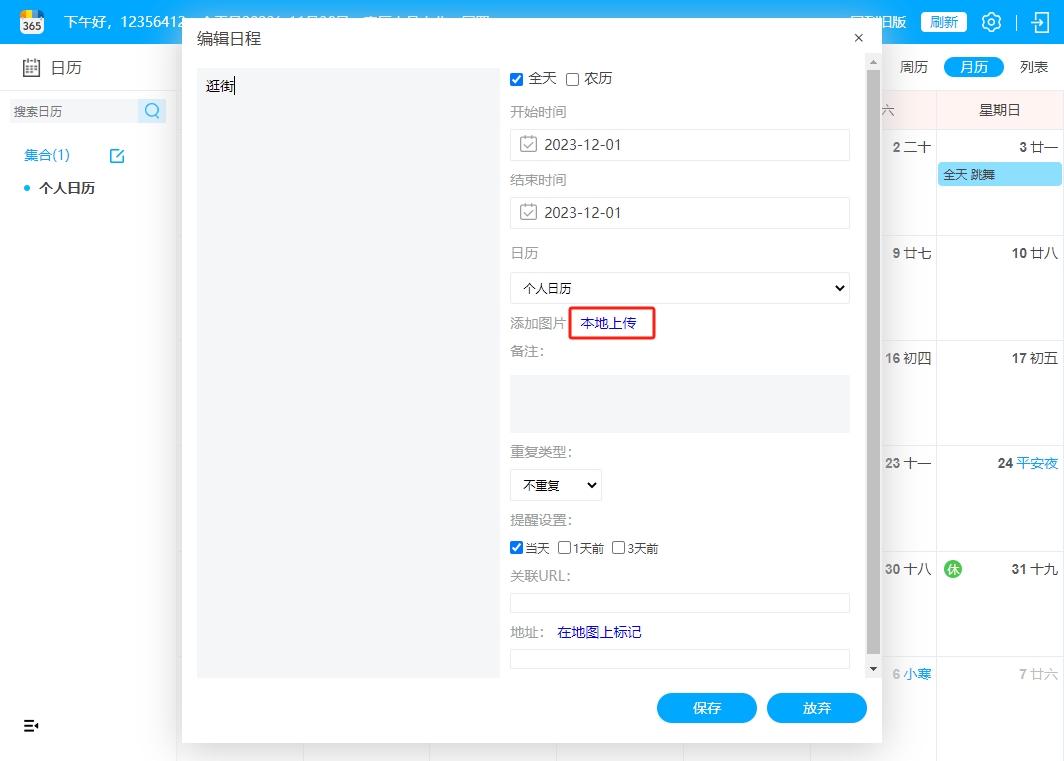Click the dialog scrollbar up arrow
This screenshot has height=761, width=1064.
pos(873,62)
